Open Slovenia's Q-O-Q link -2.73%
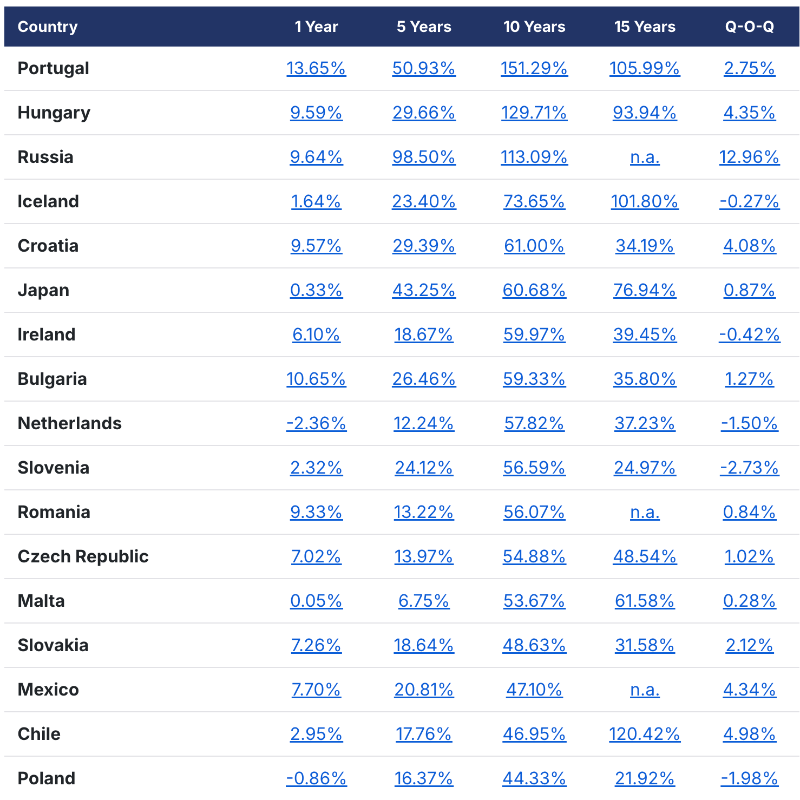800x800 pixels. click(749, 467)
